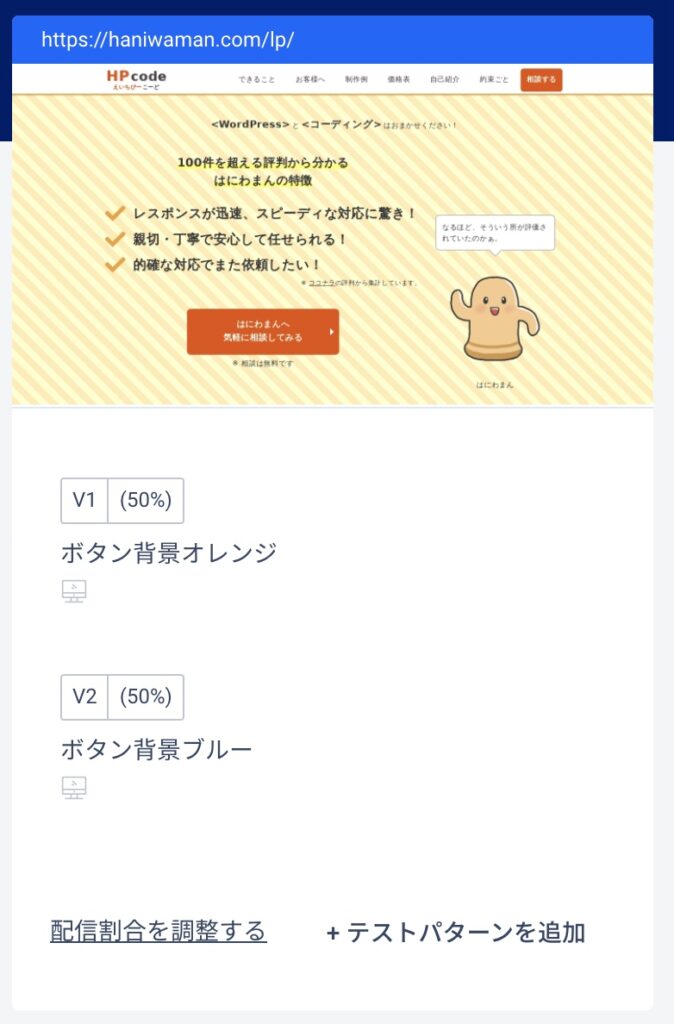Select the V1 (50%) pattern badge
This screenshot has width=674, height=1024.
coord(122,500)
